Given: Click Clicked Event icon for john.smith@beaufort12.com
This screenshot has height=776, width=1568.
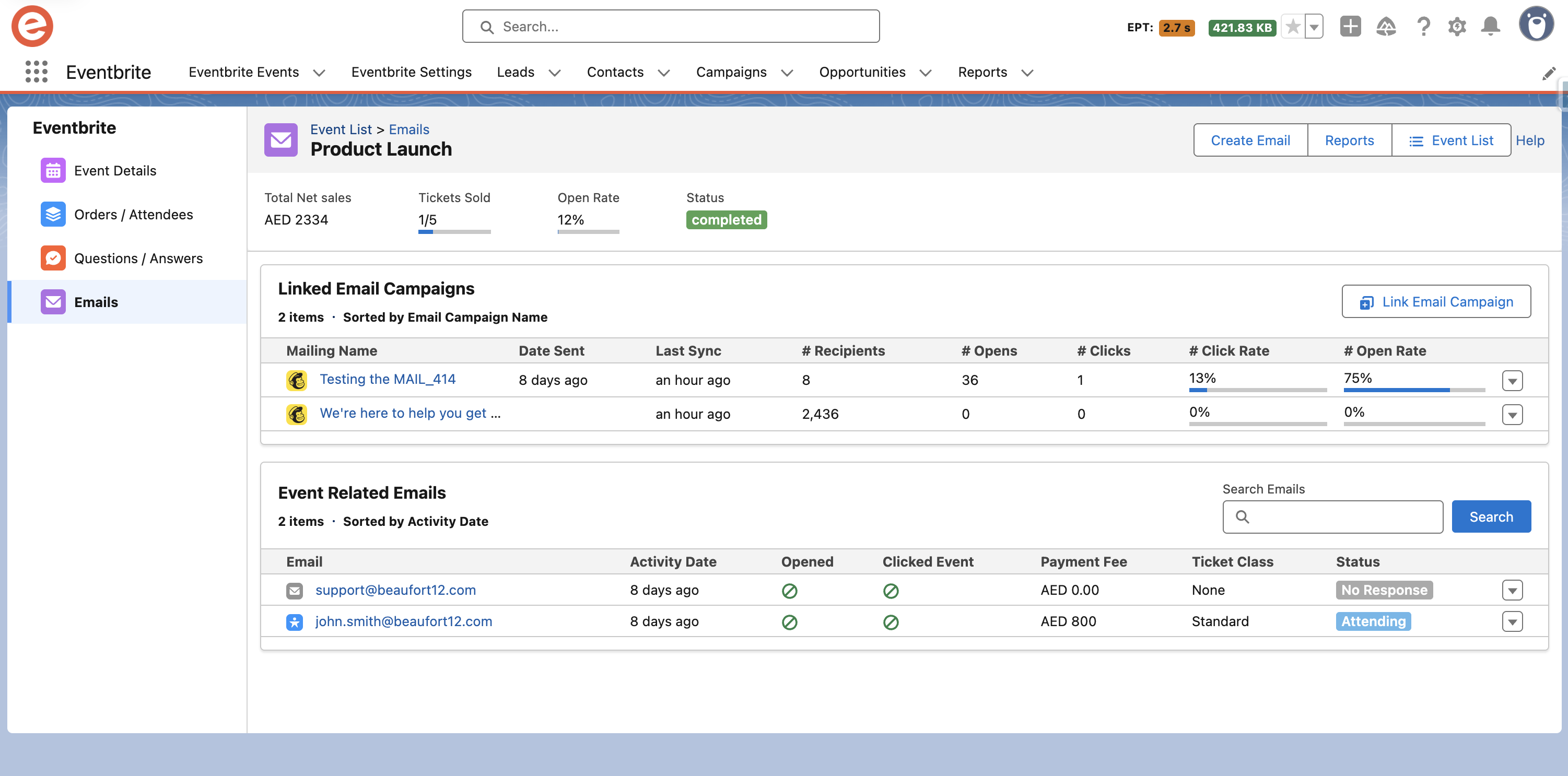Looking at the screenshot, I should [891, 622].
